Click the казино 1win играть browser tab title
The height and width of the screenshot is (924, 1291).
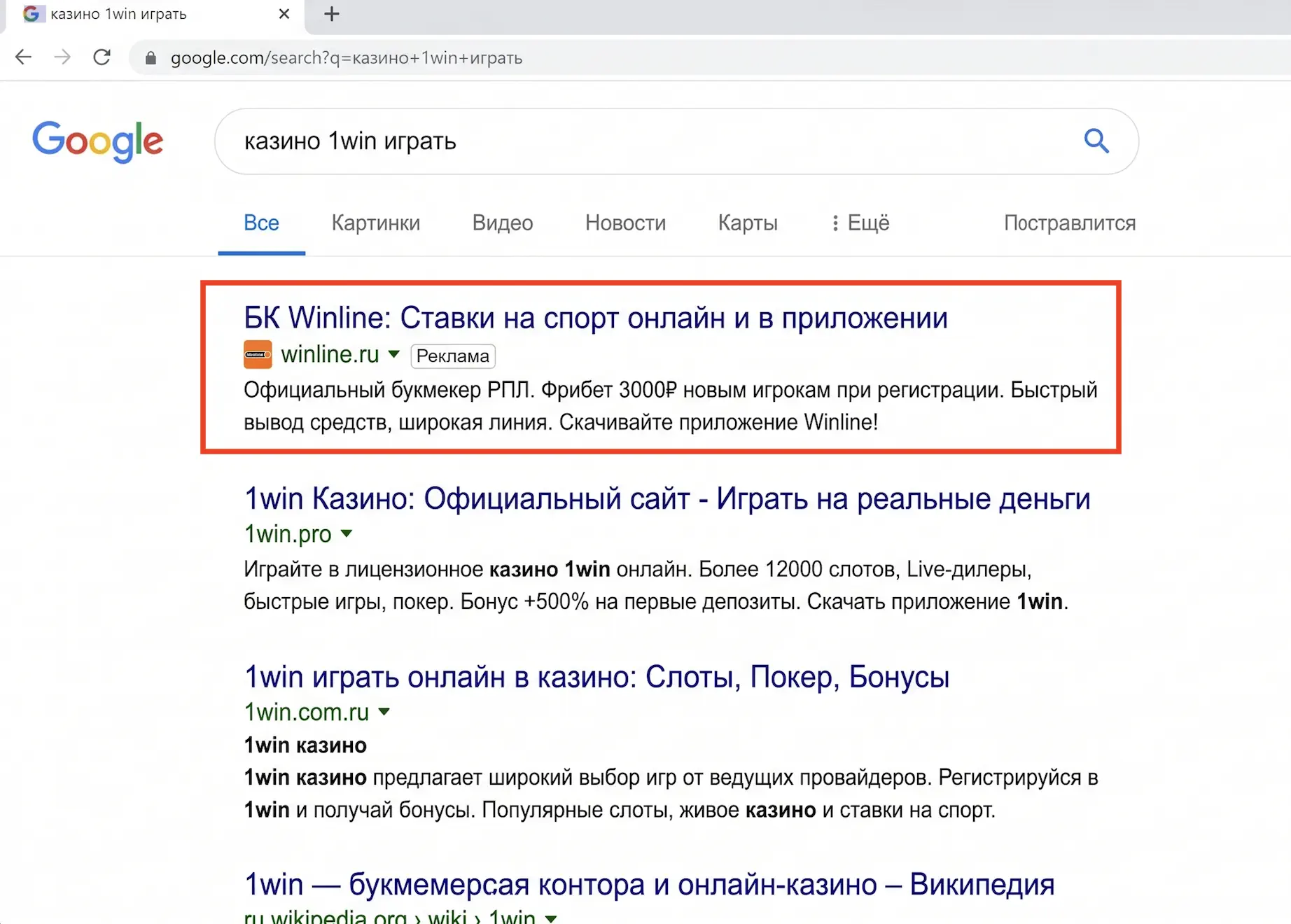118,14
